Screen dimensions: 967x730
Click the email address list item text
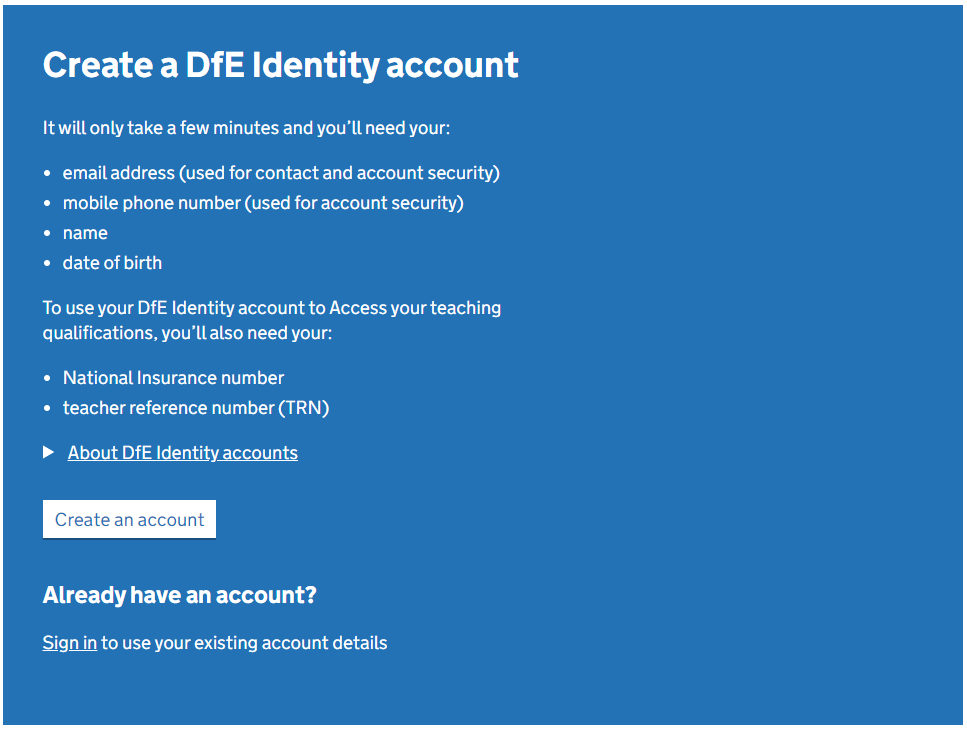[x=280, y=172]
